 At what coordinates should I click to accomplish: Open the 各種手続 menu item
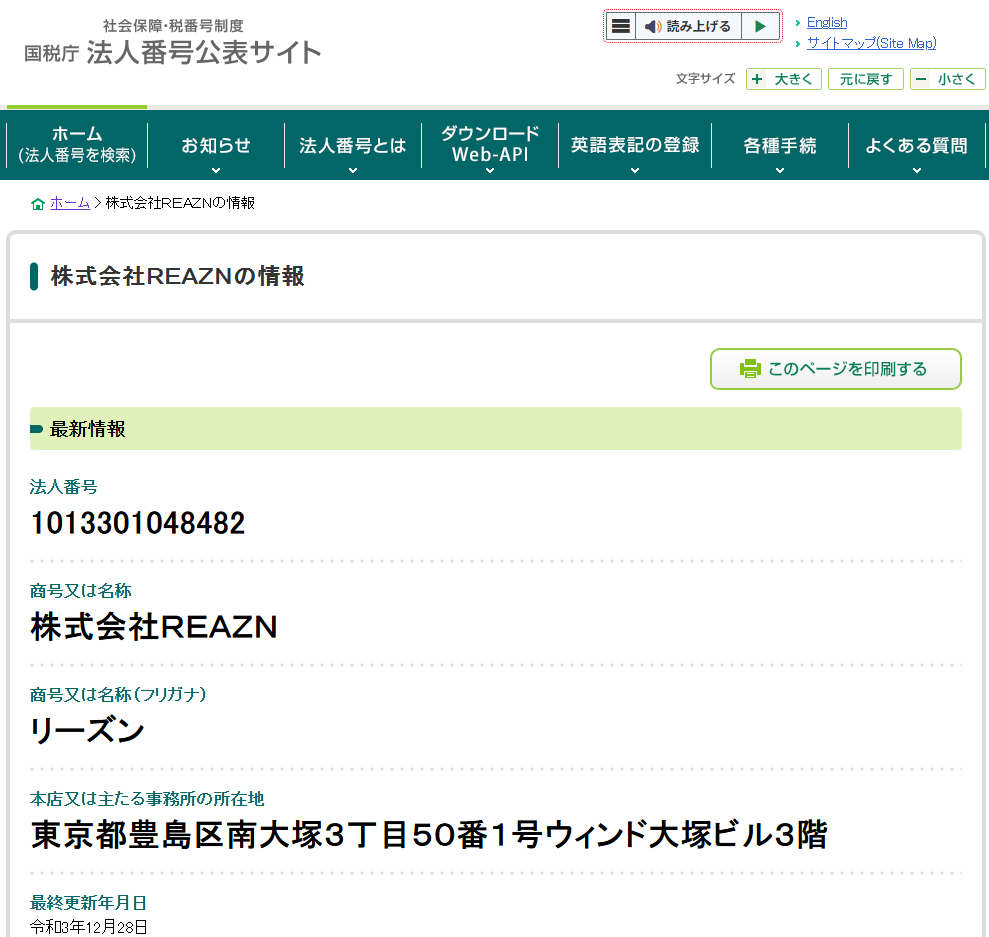(780, 145)
